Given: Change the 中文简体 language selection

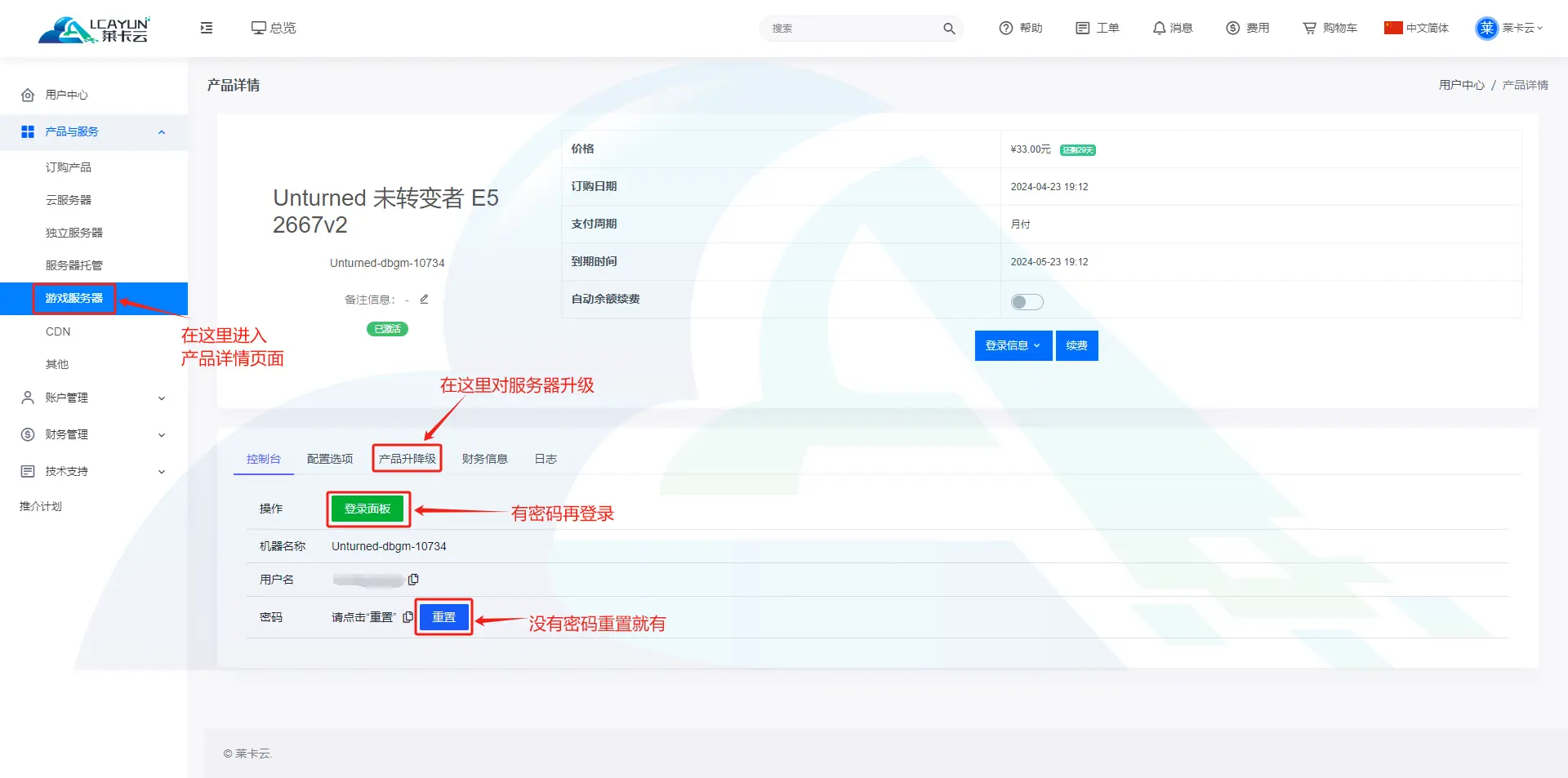Looking at the screenshot, I should coord(1416,28).
